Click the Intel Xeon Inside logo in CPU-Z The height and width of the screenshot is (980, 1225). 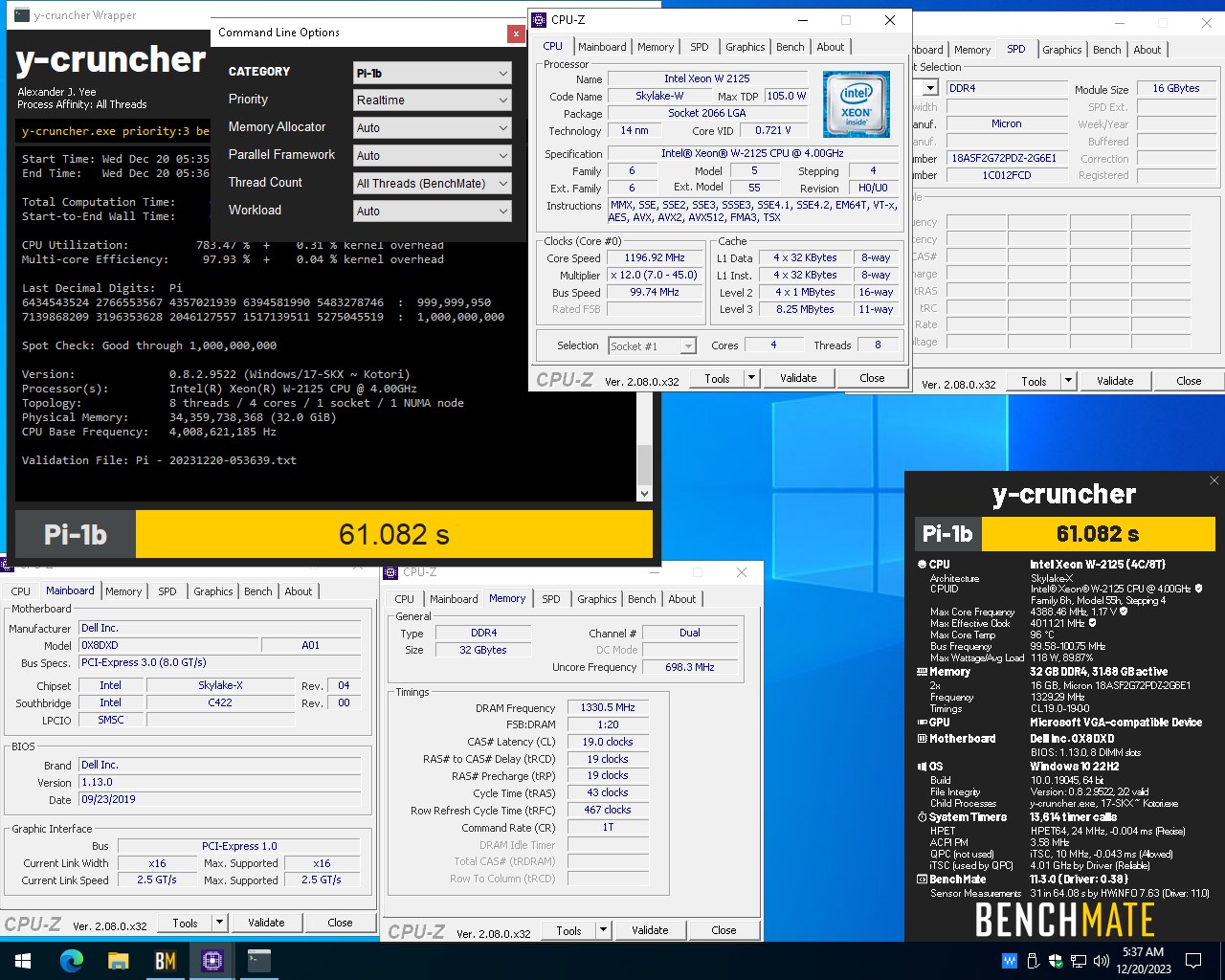(x=856, y=104)
